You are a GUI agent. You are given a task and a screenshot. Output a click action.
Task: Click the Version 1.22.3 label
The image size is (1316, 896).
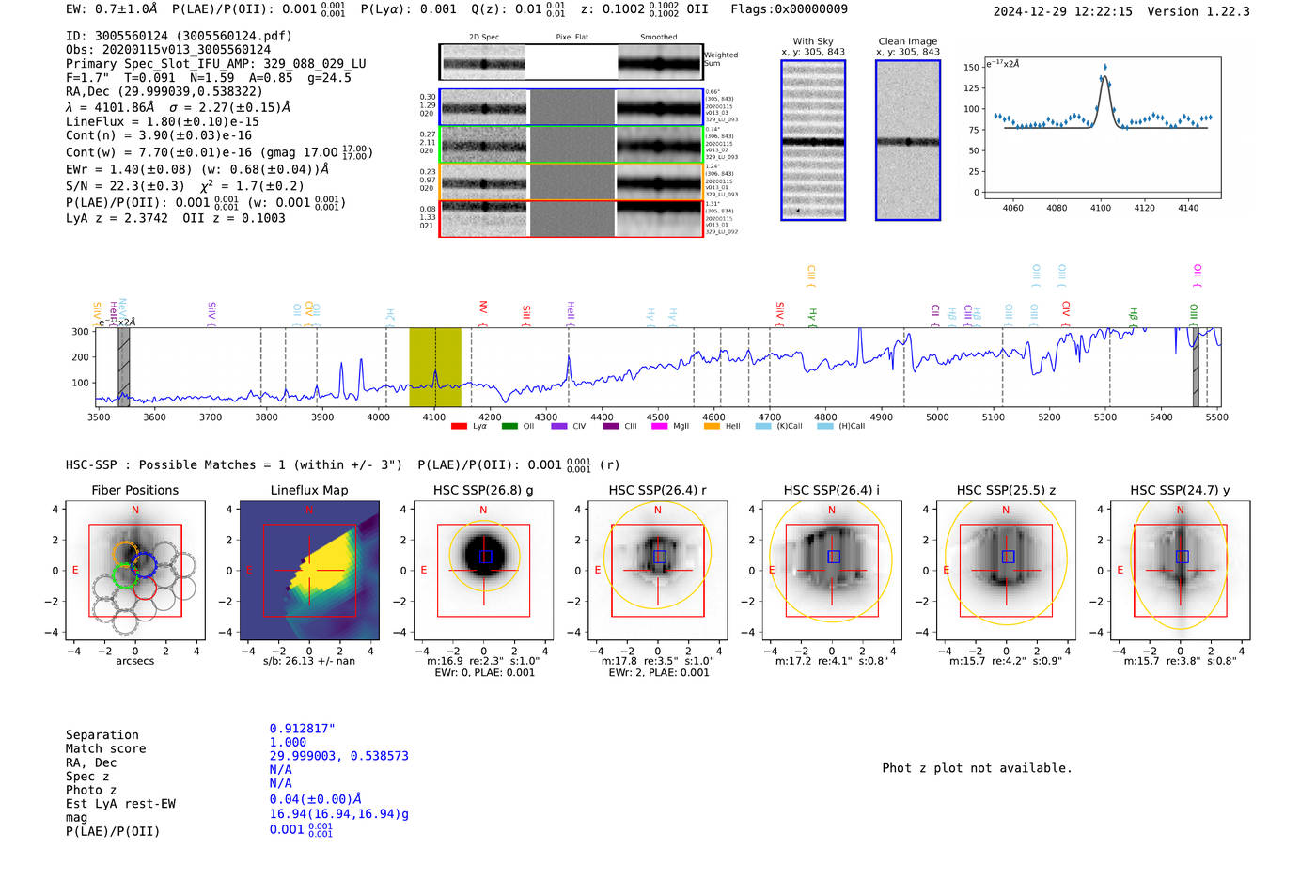pos(1198,11)
